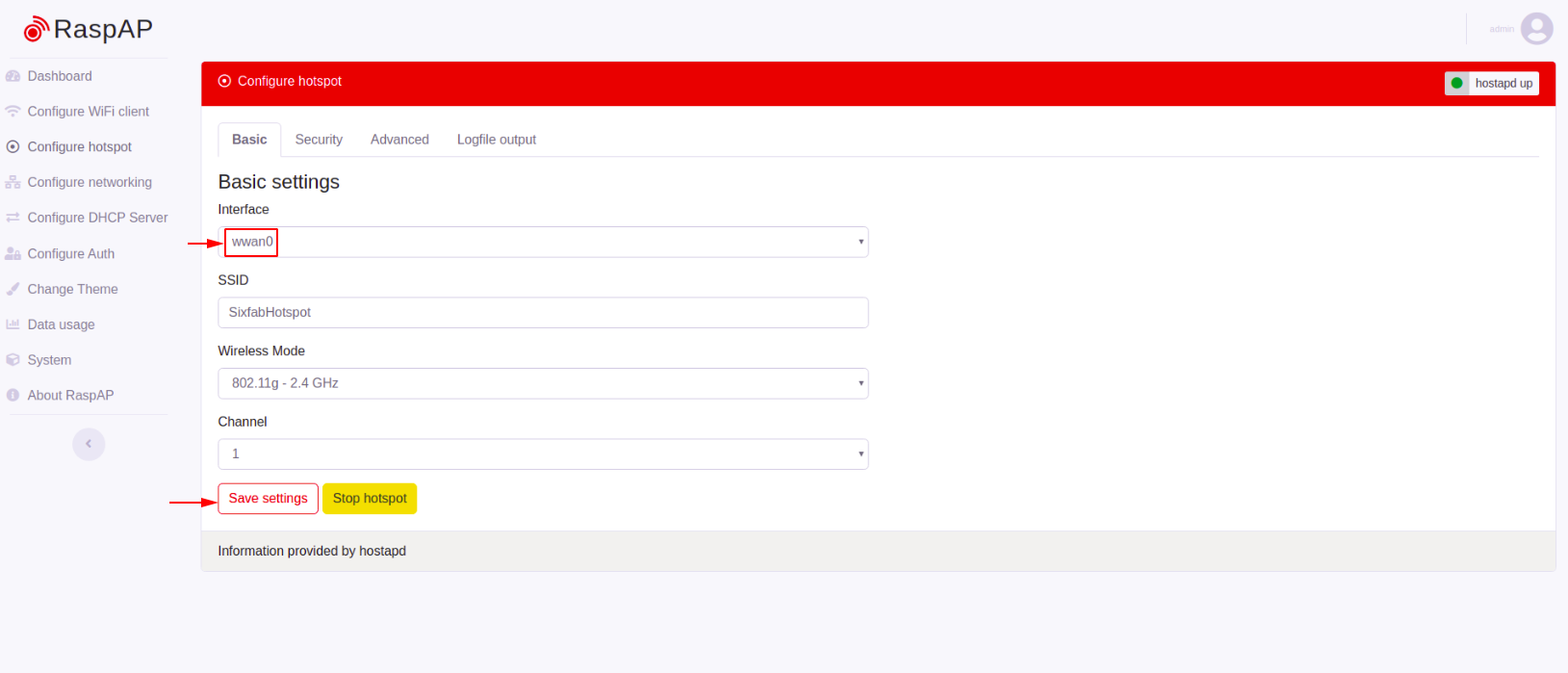
Task: Click Save settings button
Action: [268, 499]
